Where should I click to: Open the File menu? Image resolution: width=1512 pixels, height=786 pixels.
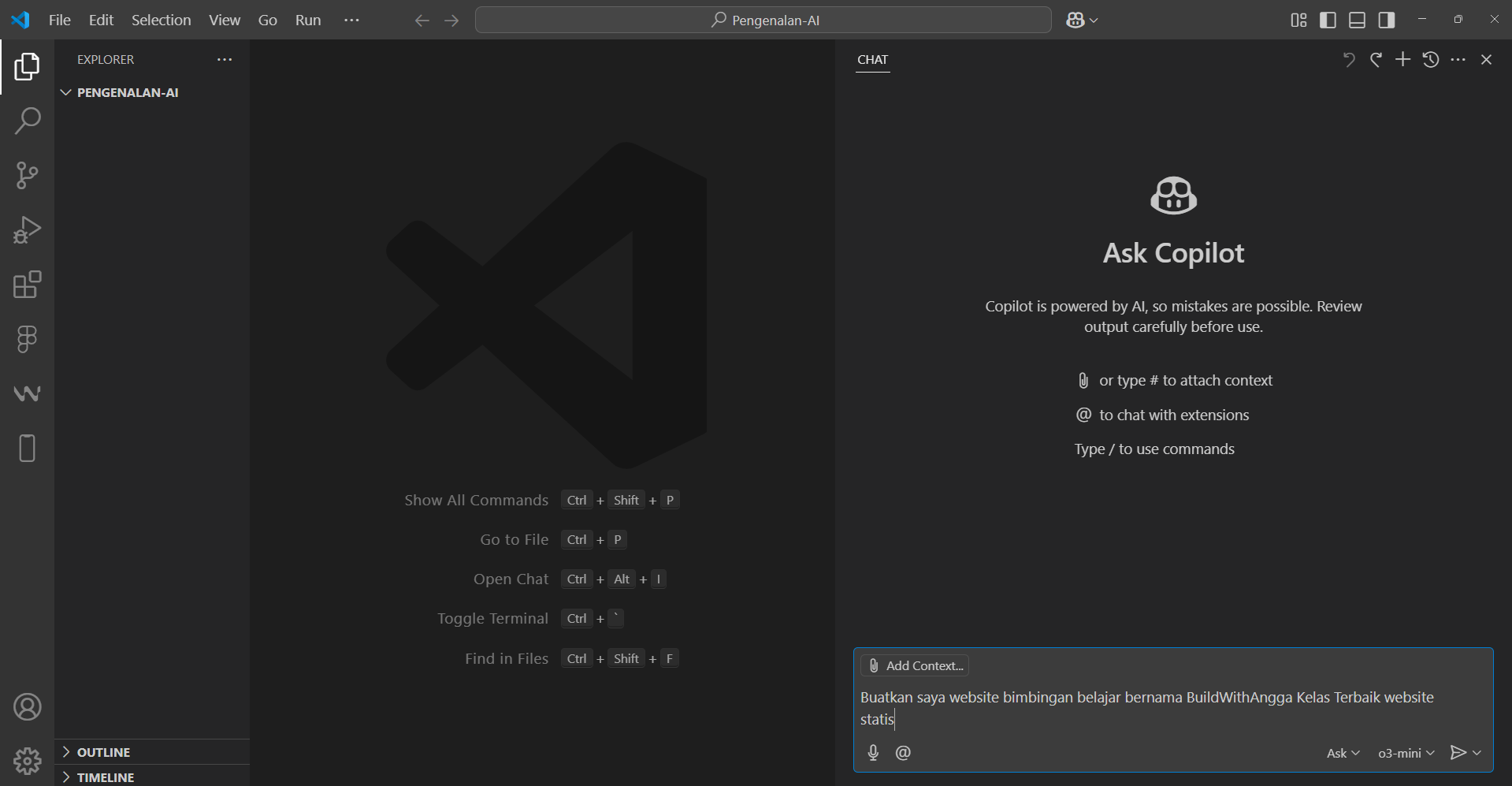[x=59, y=20]
